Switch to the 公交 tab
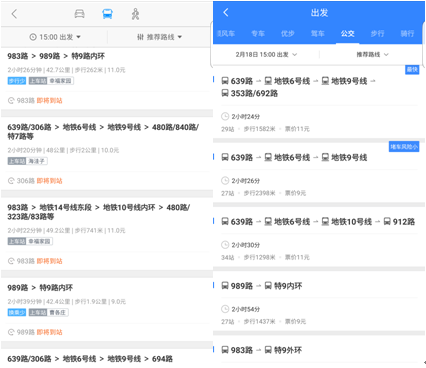 tap(348, 33)
